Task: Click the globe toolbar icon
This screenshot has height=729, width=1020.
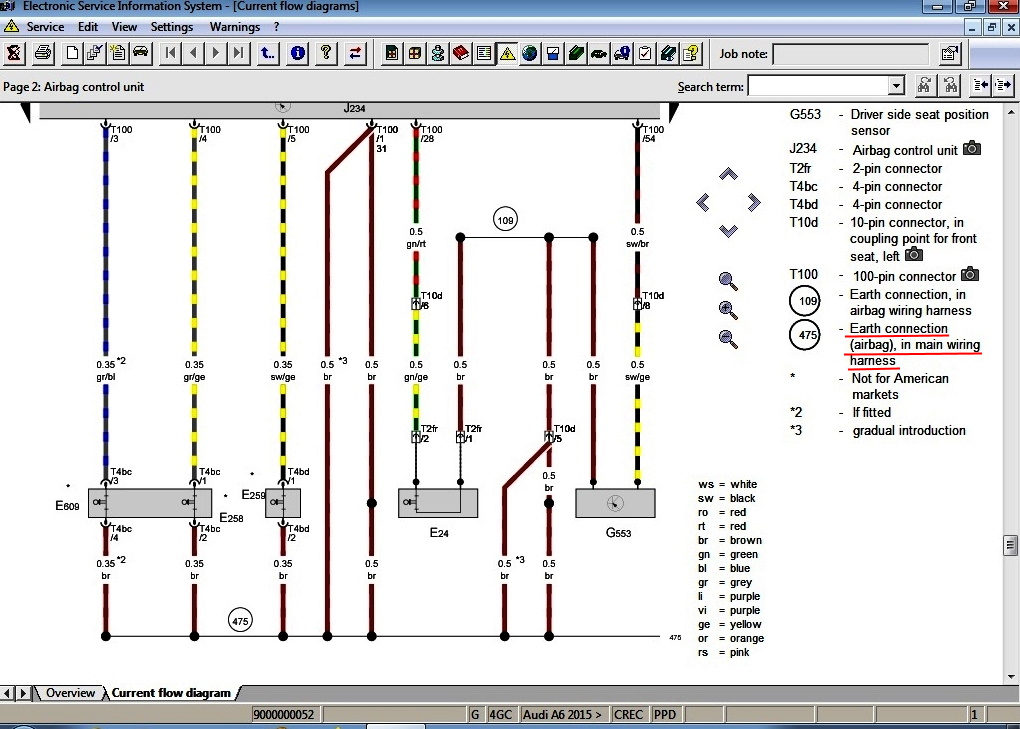Action: tap(530, 53)
